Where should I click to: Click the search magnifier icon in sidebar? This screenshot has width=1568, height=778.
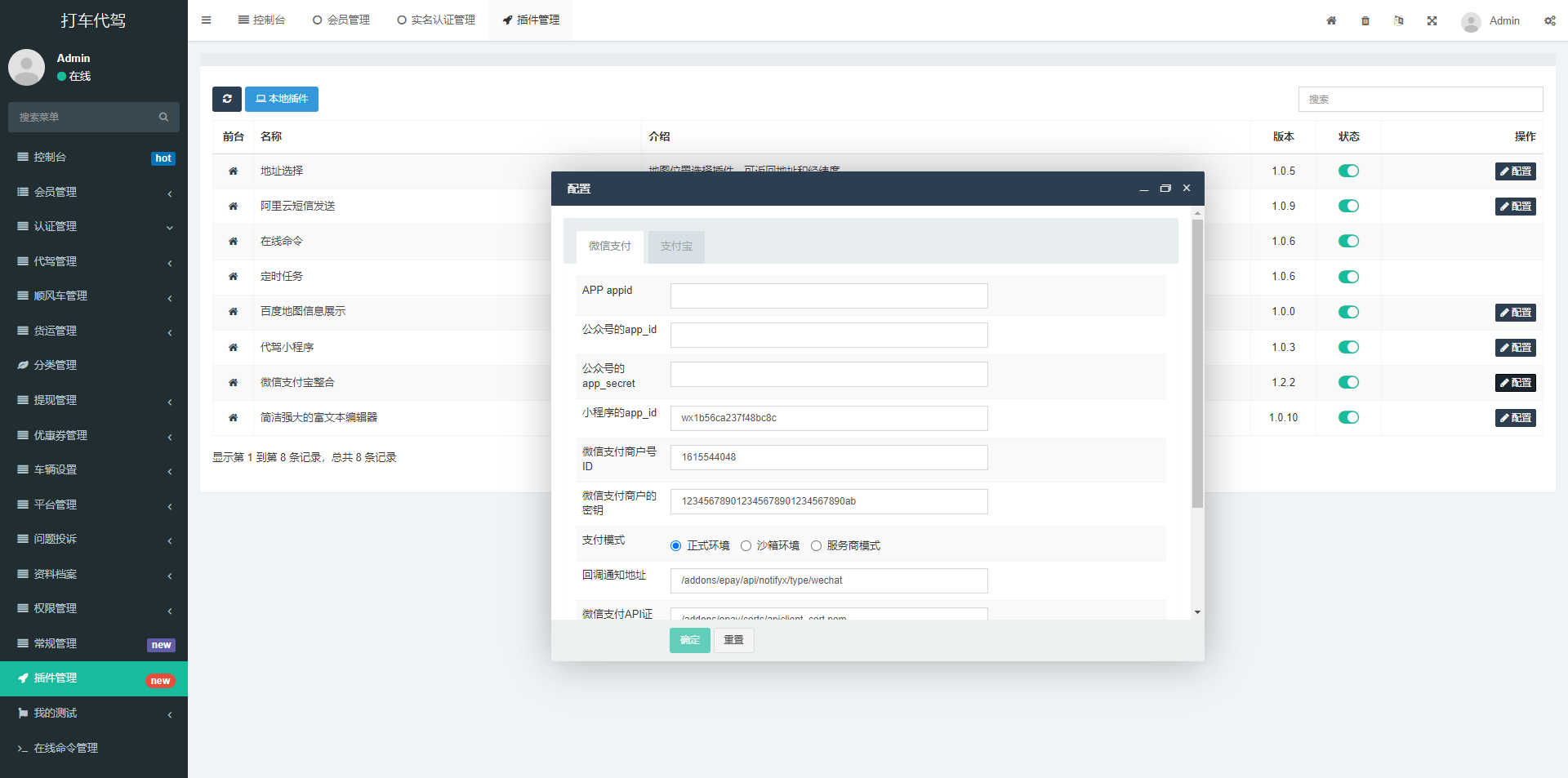(164, 117)
